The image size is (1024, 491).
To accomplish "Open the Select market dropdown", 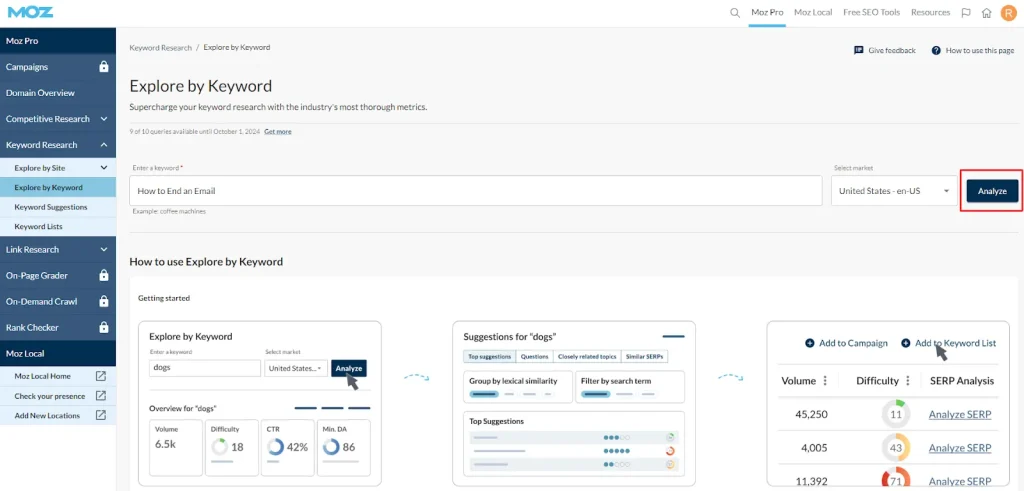I will tap(895, 191).
